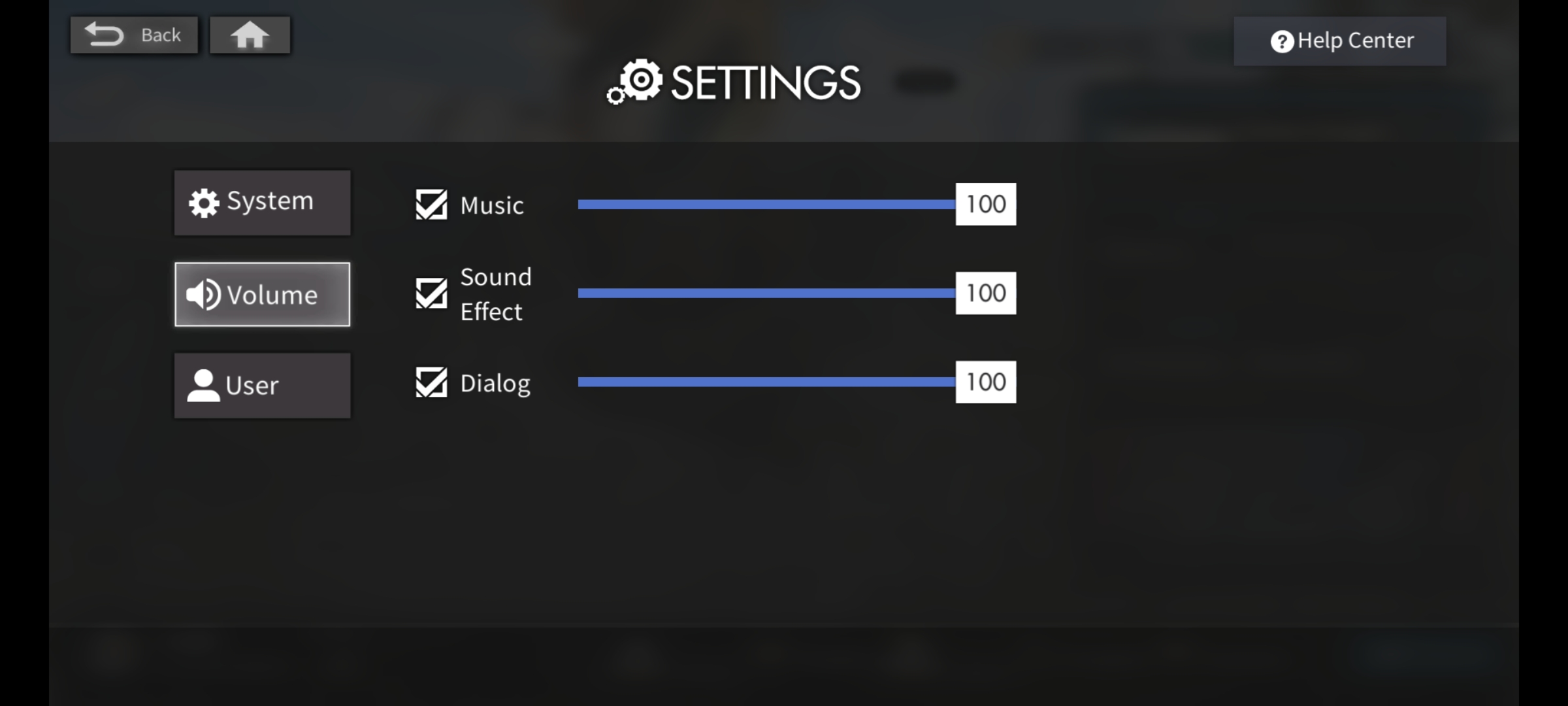This screenshot has width=1568, height=706.
Task: Disable the Sound Effect checkbox
Action: point(431,294)
